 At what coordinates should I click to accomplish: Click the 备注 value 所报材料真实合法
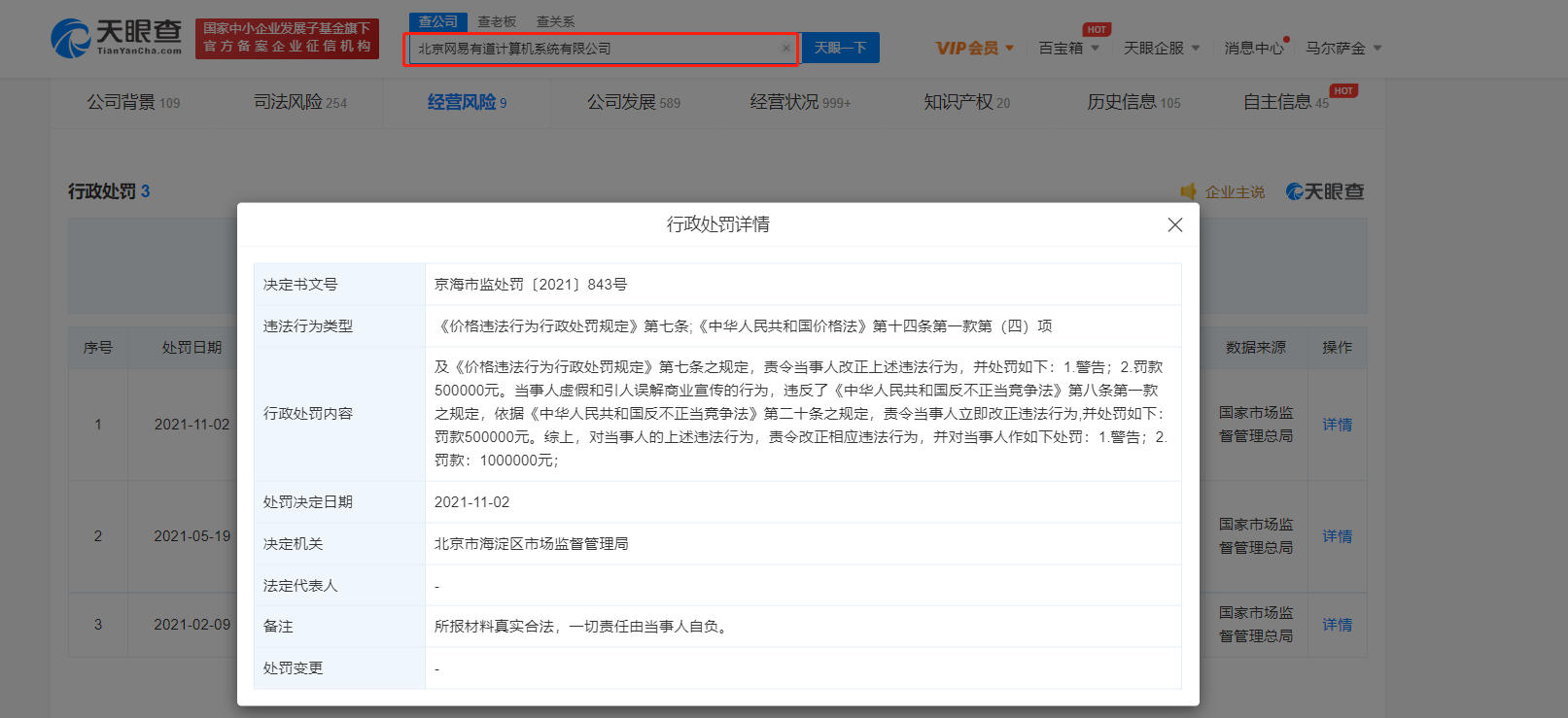(x=583, y=627)
